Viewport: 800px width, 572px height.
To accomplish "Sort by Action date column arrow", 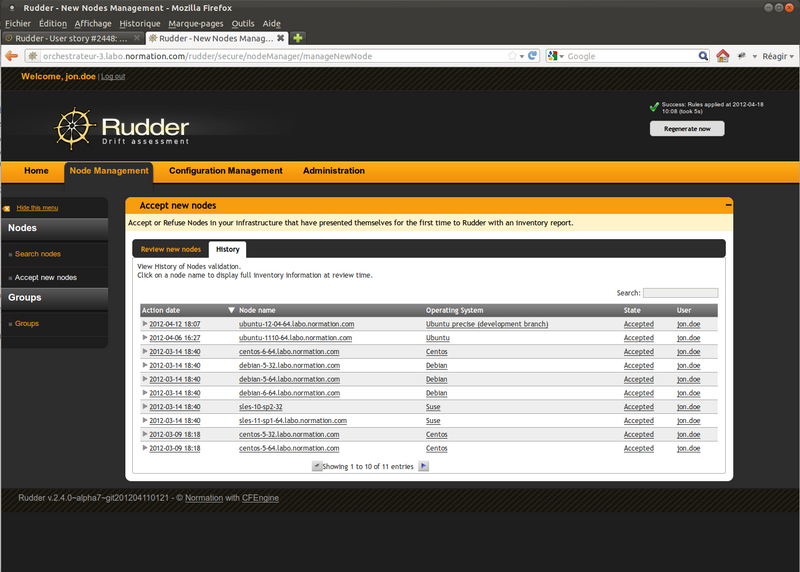I will pyautogui.click(x=231, y=310).
